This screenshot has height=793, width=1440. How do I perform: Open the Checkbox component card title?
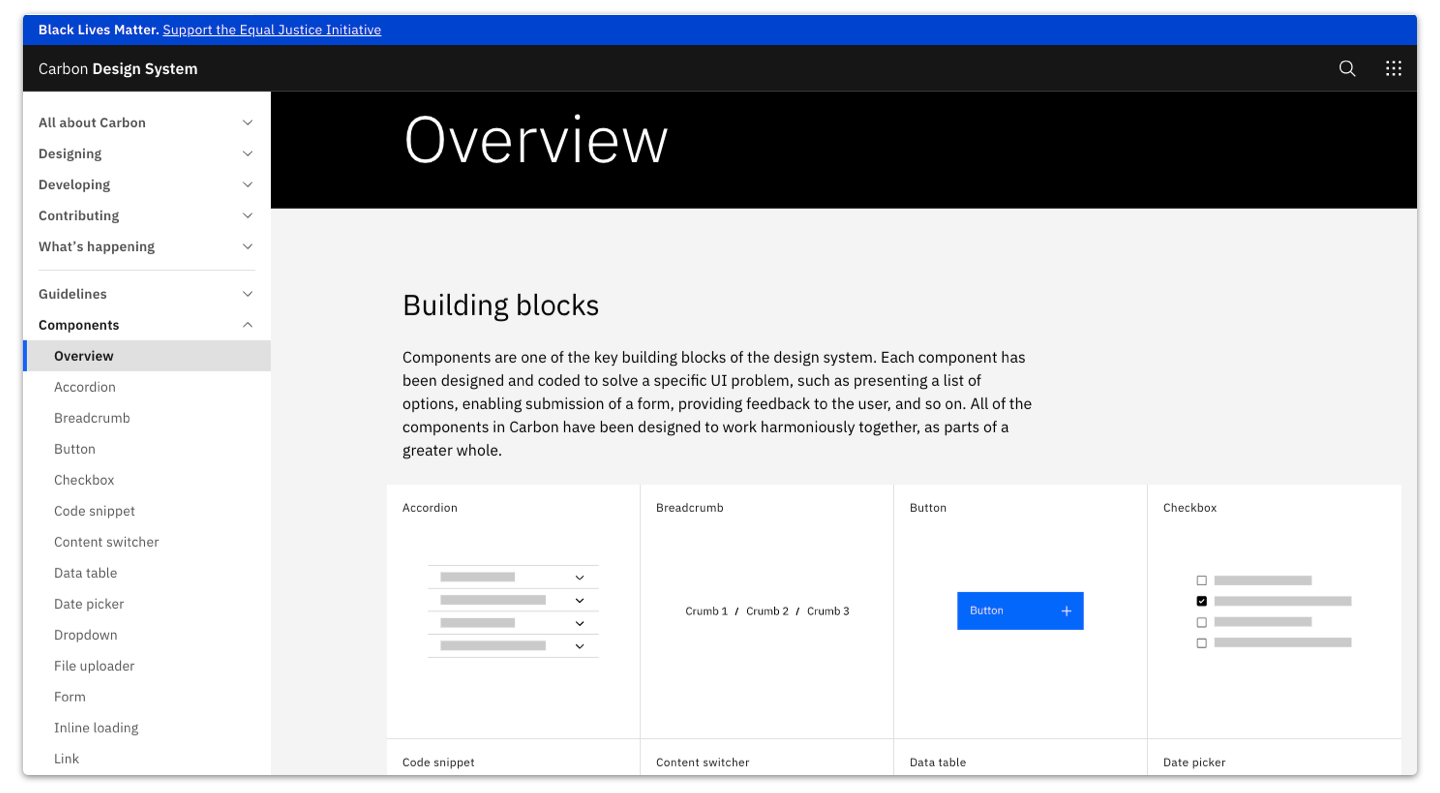(1190, 508)
